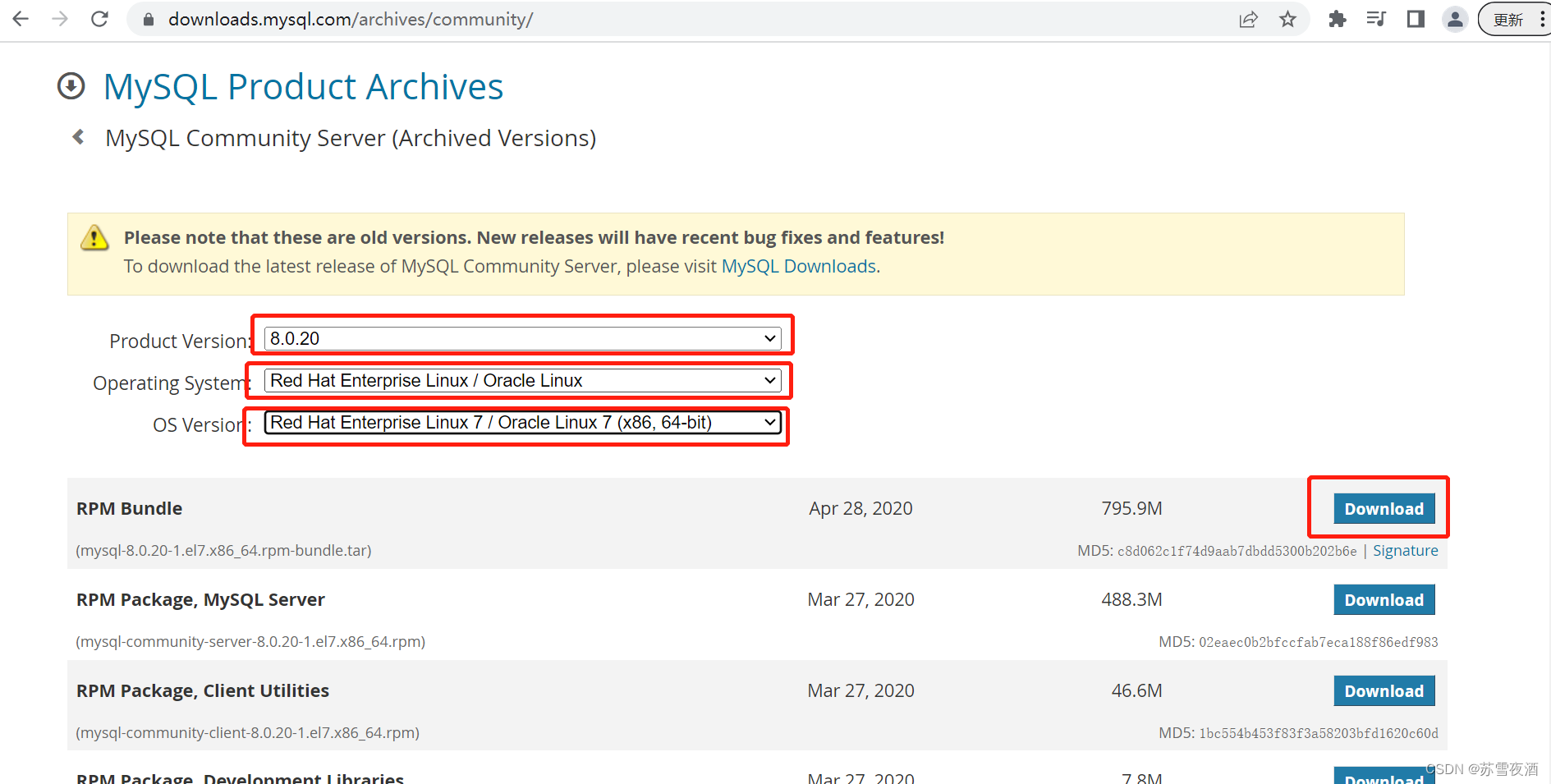Go back with the browser back arrow
Image resolution: width=1551 pixels, height=784 pixels.
[21, 19]
